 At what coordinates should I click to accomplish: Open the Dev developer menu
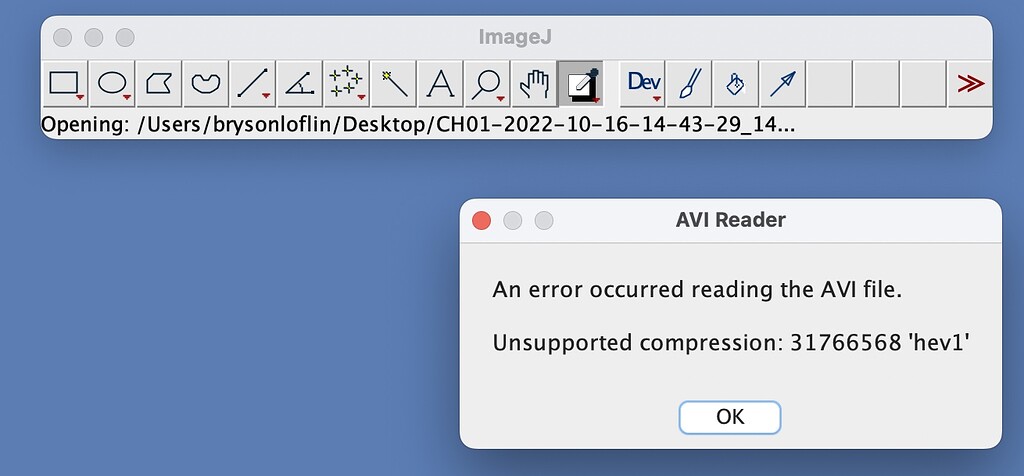coord(643,84)
